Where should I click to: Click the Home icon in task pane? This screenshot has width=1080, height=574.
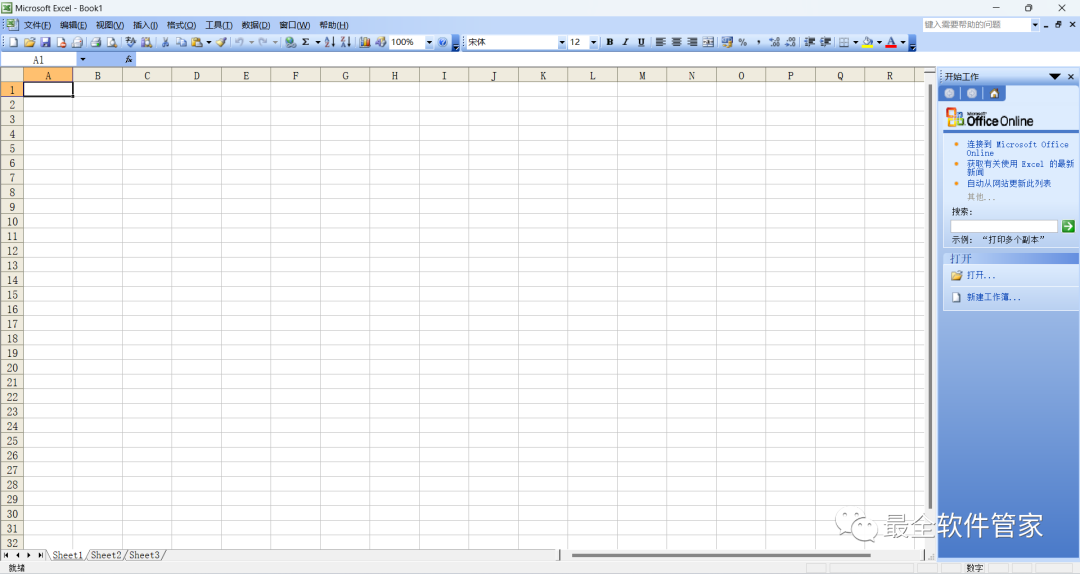pos(994,93)
